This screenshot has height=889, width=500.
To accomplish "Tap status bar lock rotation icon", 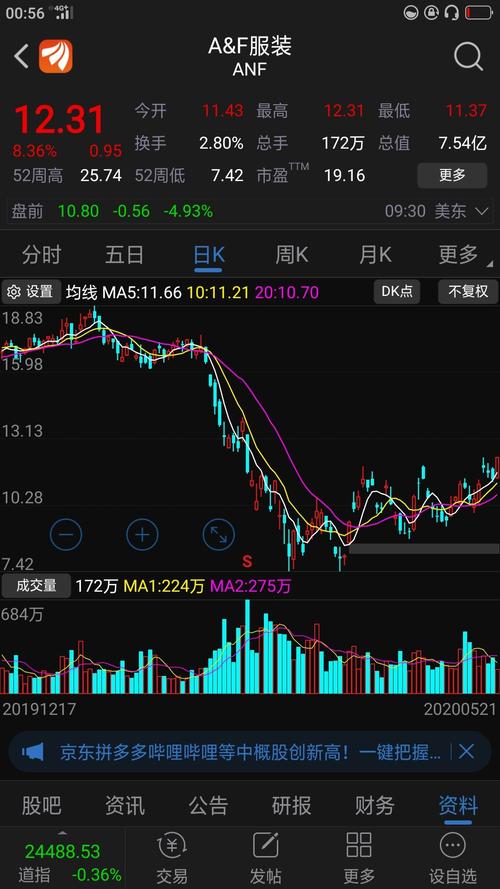I will tap(431, 12).
